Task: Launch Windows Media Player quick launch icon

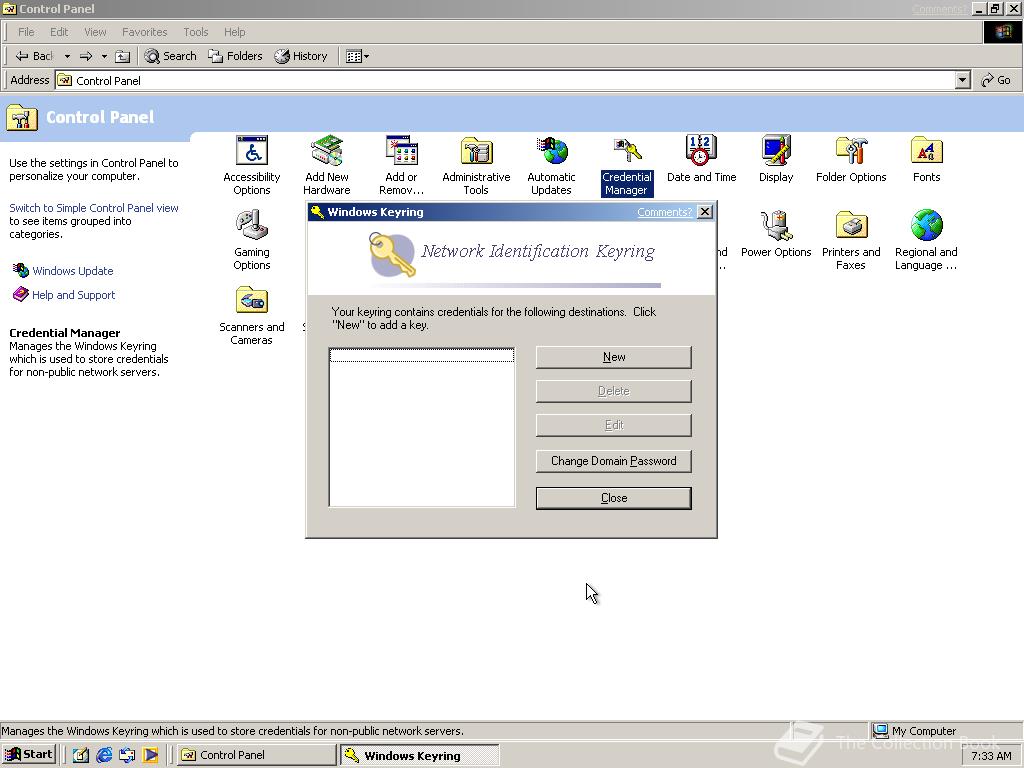Action: (x=150, y=755)
